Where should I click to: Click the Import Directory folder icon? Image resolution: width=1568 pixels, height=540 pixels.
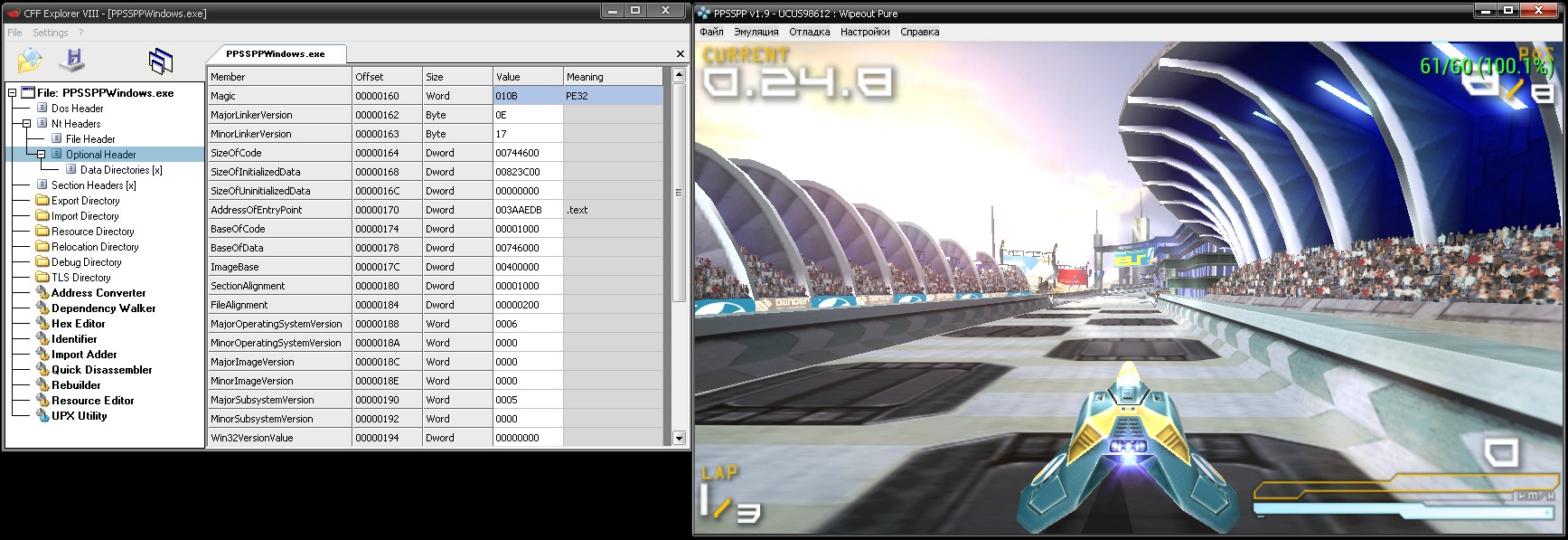[x=42, y=215]
